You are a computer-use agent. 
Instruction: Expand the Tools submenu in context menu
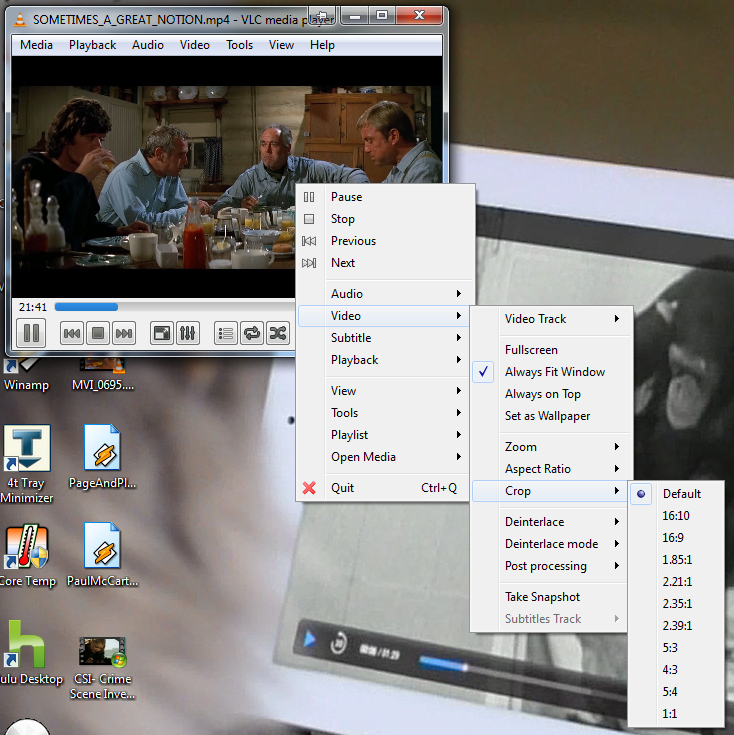coord(384,413)
